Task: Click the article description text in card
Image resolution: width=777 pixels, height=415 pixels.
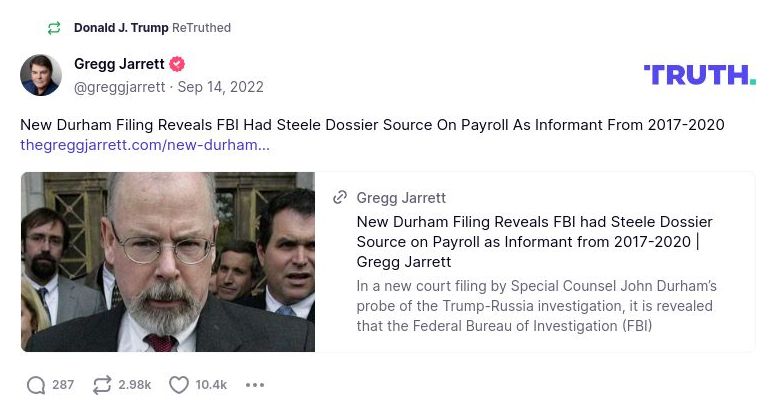Action: [536, 306]
